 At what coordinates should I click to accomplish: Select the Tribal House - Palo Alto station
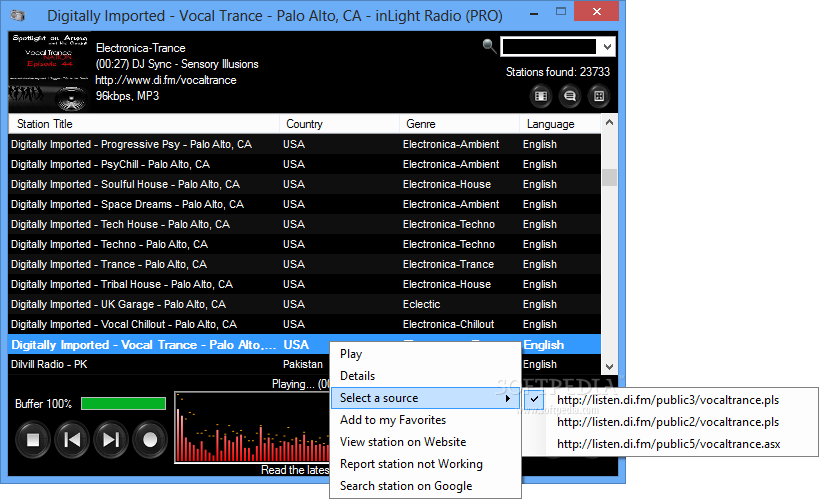point(305,284)
